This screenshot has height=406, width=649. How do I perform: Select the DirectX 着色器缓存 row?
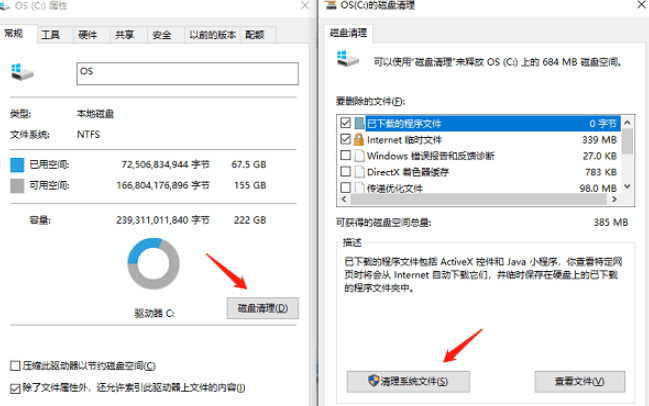(x=479, y=172)
